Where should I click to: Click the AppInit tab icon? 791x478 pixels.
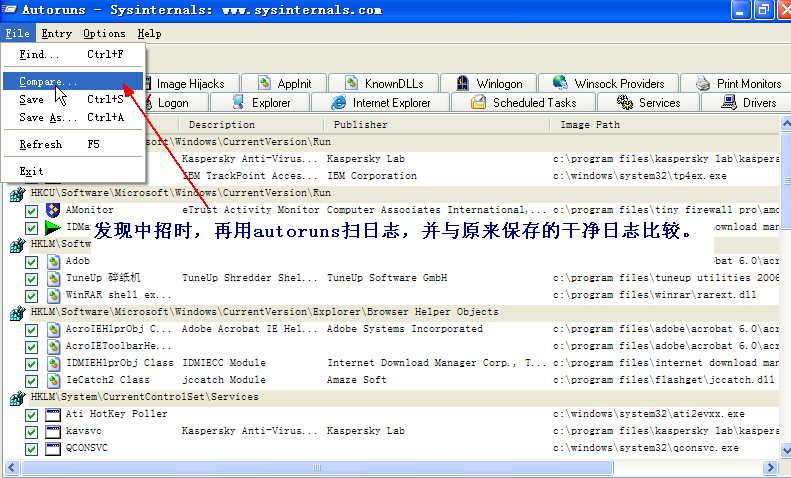[x=264, y=83]
